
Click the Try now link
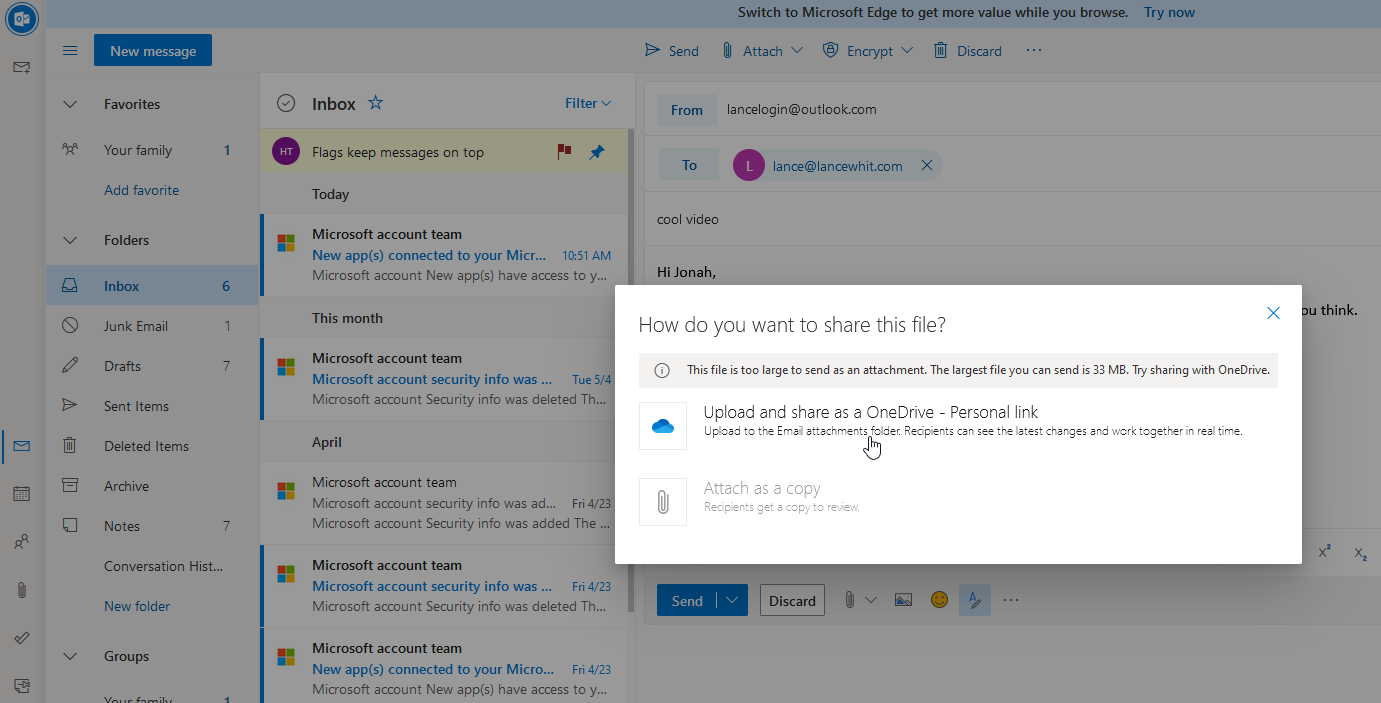point(1170,12)
